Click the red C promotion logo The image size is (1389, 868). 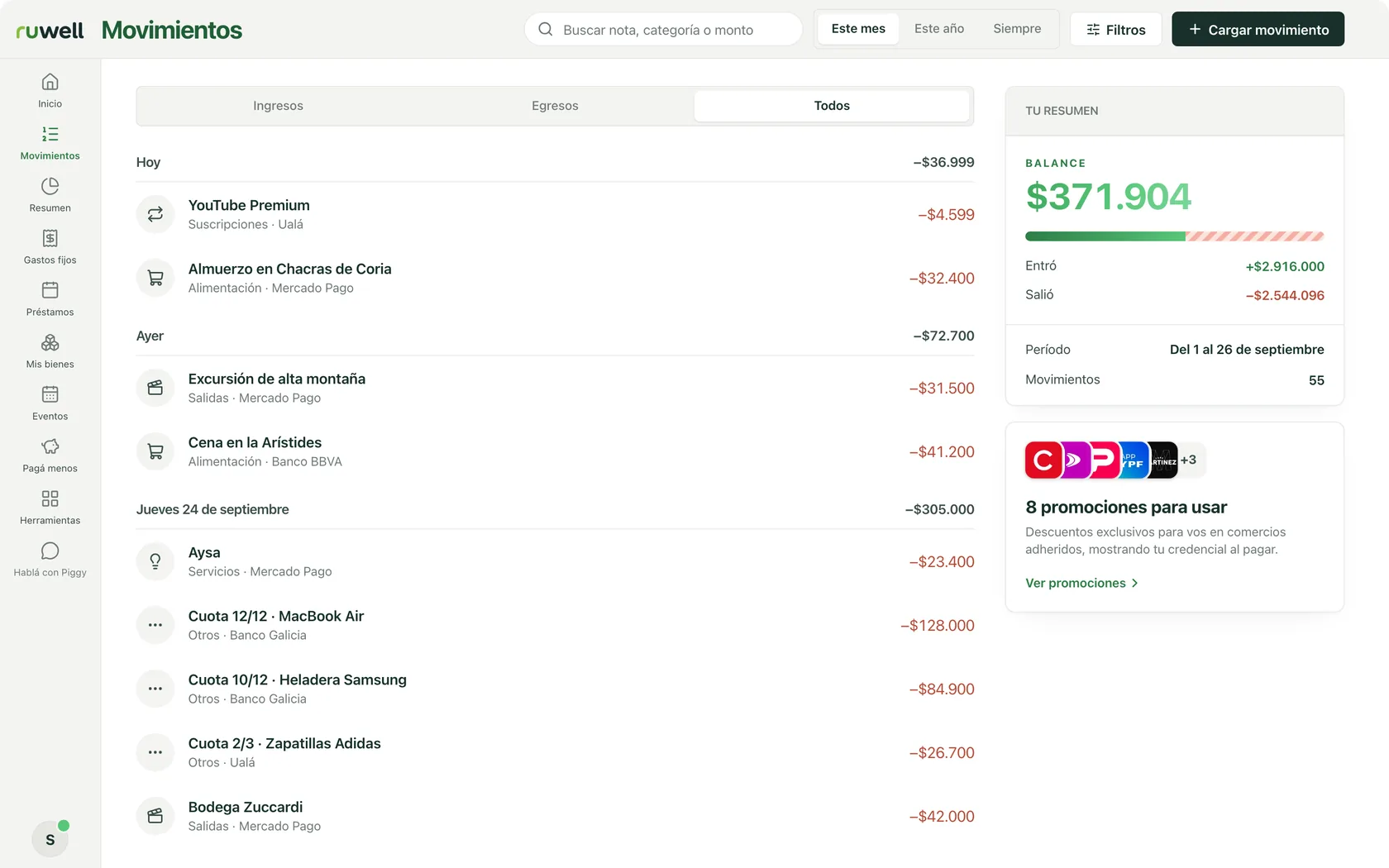pyautogui.click(x=1043, y=460)
